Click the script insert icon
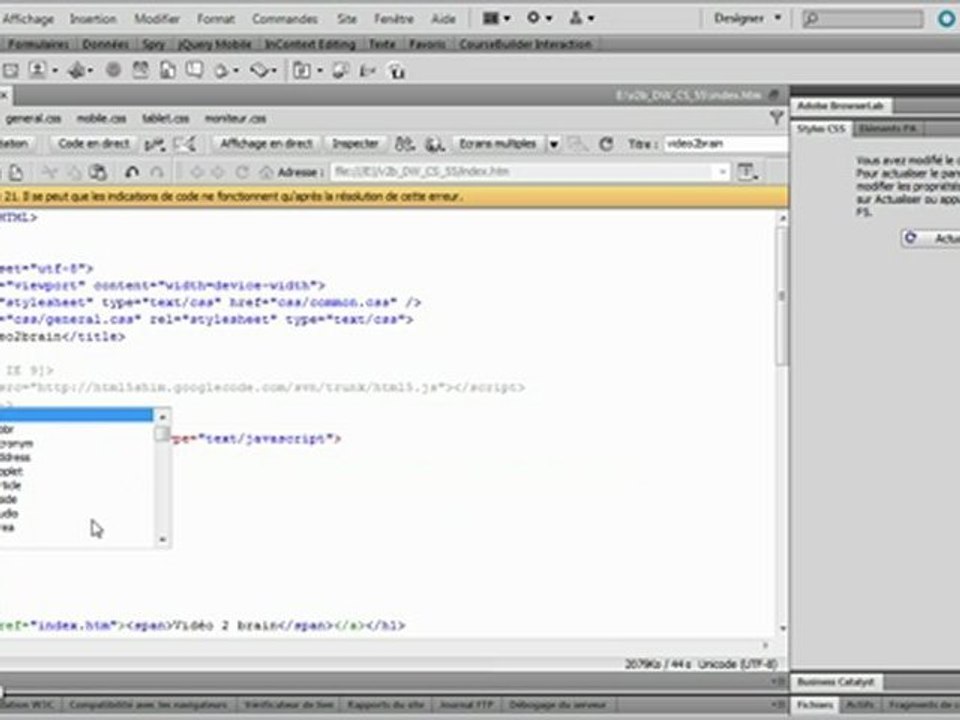 pyautogui.click(x=259, y=70)
